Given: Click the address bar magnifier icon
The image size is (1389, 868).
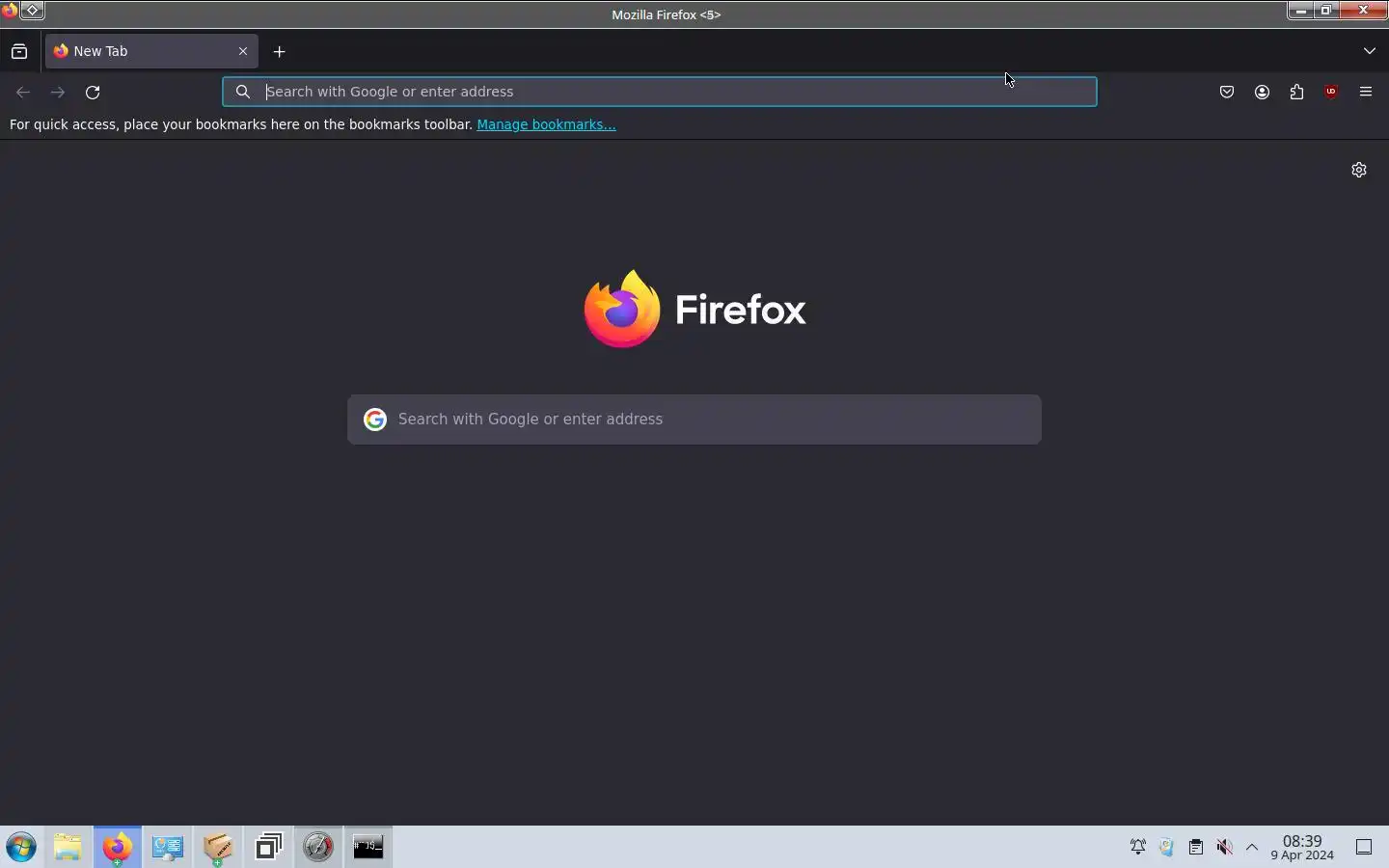Looking at the screenshot, I should click(x=243, y=92).
